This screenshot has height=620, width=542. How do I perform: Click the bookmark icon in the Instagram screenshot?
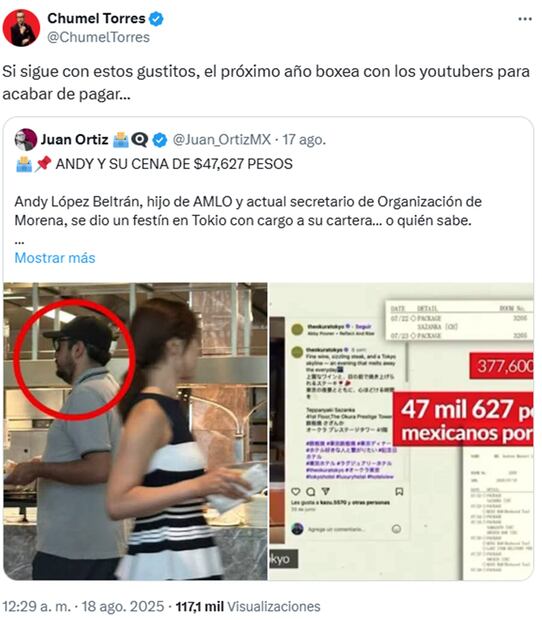coord(399,491)
